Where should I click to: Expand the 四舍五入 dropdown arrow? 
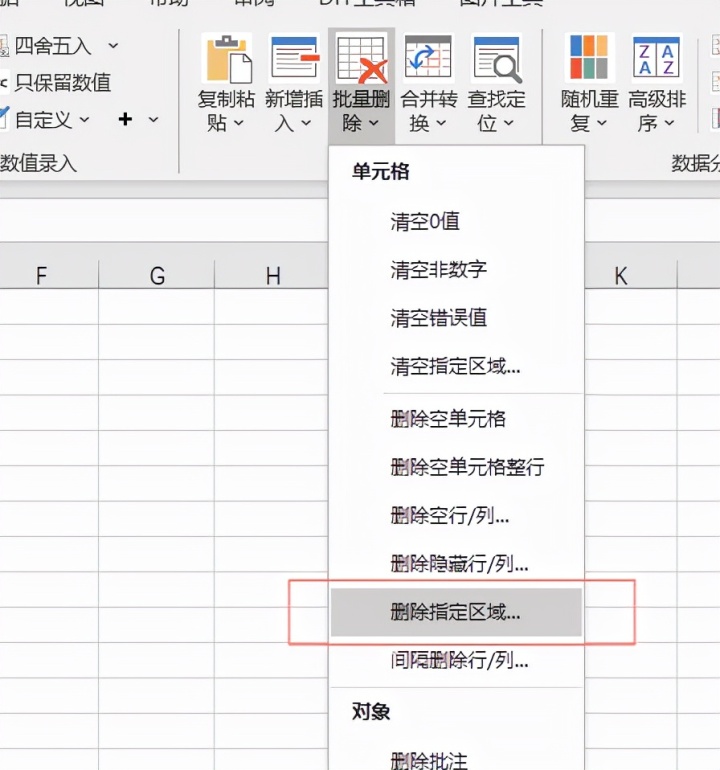(113, 46)
